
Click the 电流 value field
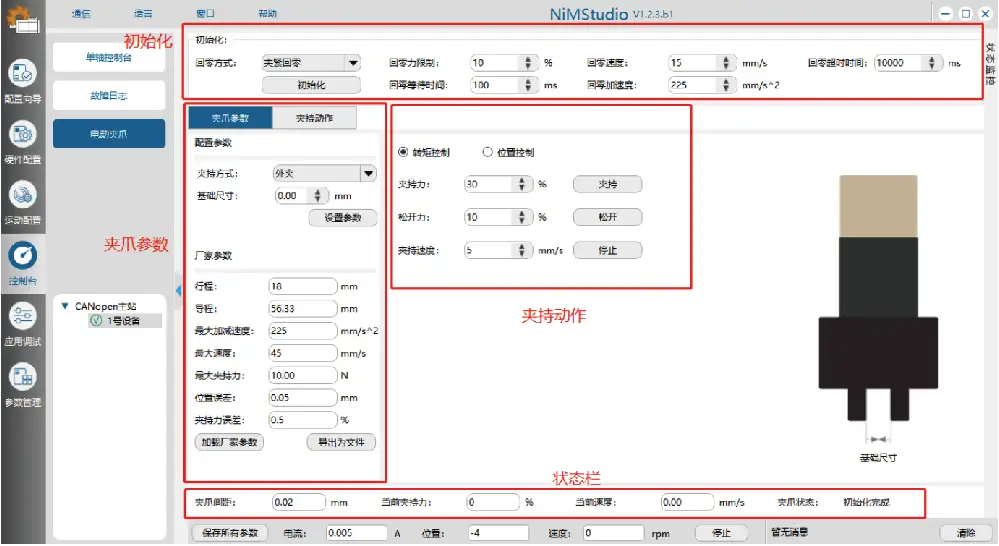pyautogui.click(x=357, y=533)
